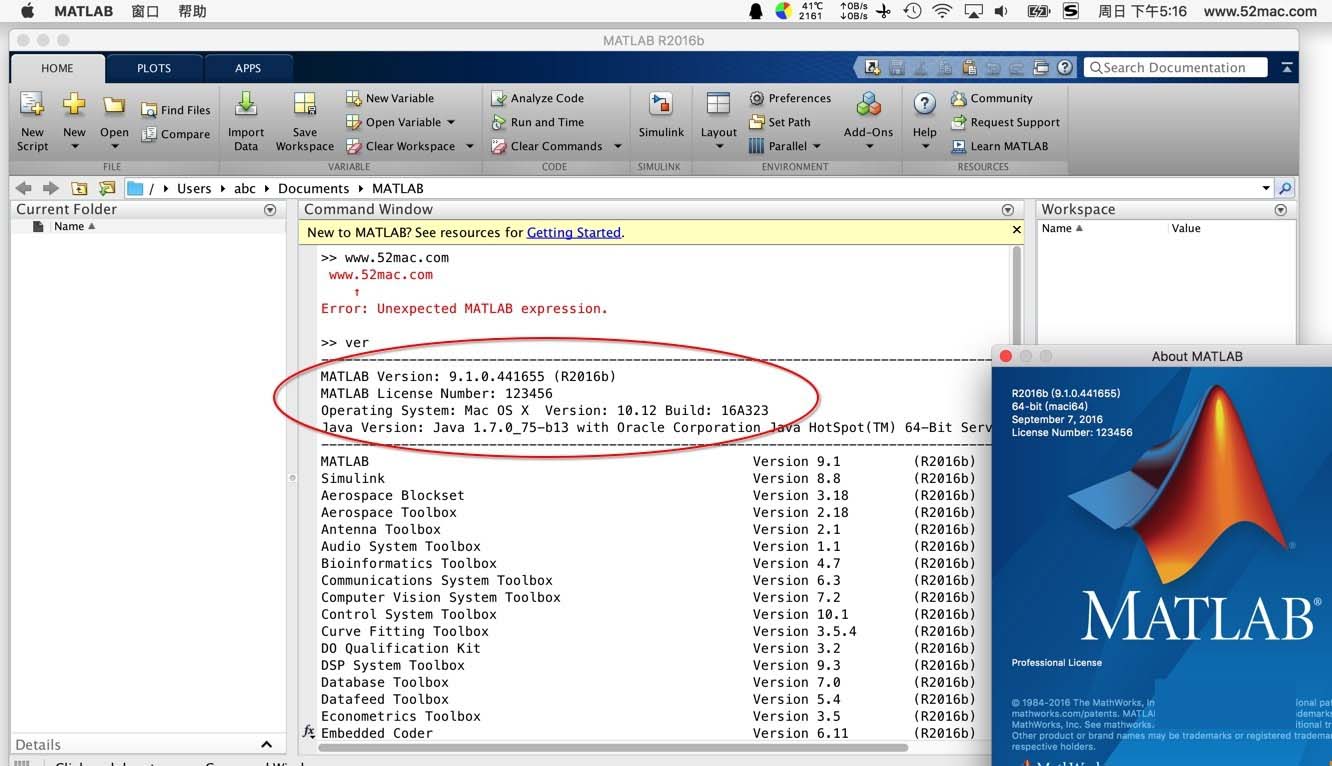Click the Apple menu icon

tap(27, 11)
